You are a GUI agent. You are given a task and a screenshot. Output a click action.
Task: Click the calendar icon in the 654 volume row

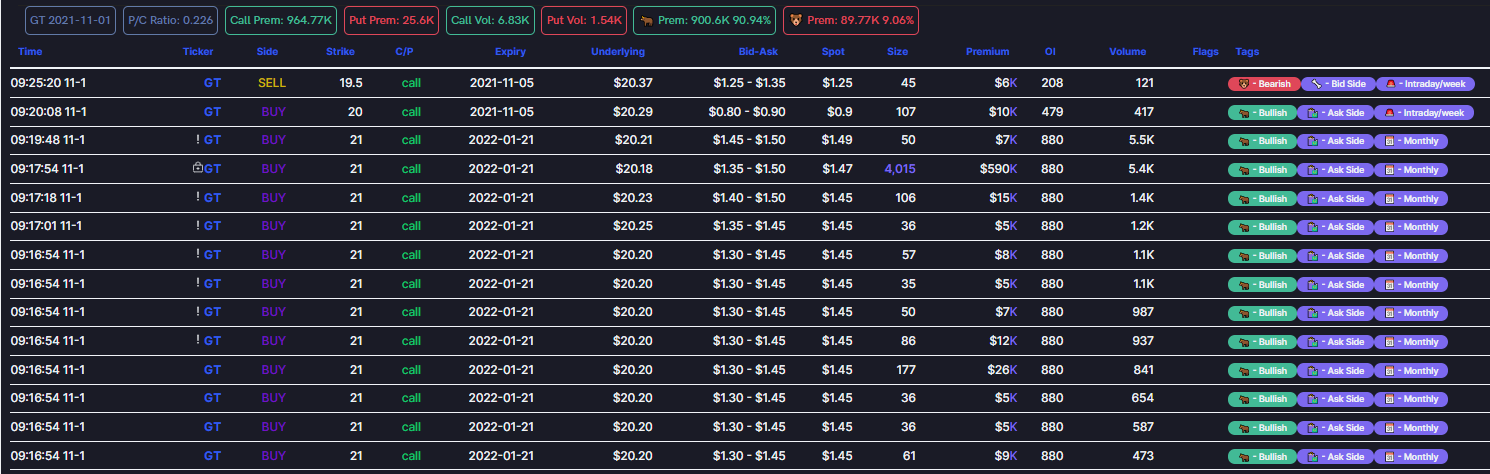[1387, 399]
